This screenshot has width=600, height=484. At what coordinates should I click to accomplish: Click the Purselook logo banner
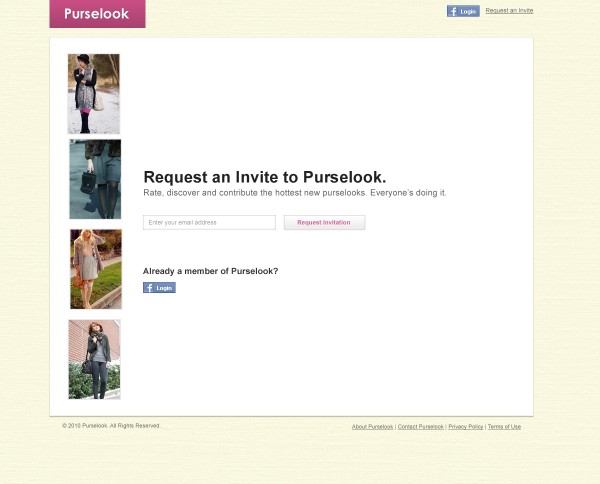[x=97, y=14]
